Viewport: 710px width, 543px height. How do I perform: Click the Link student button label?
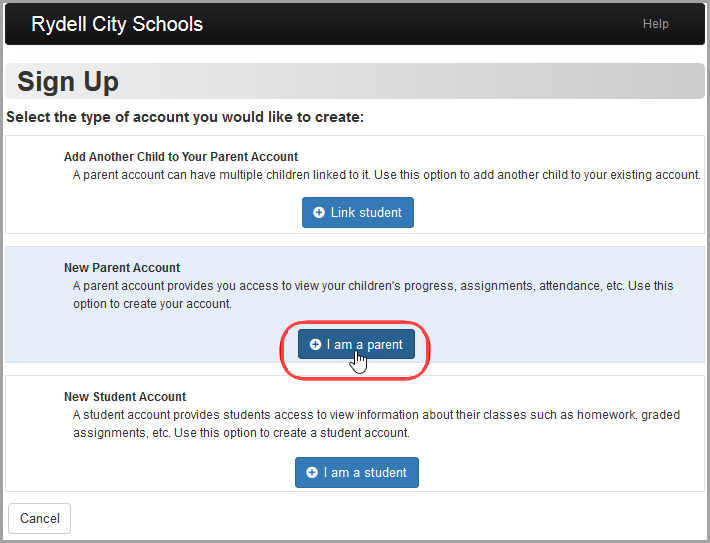click(x=366, y=212)
